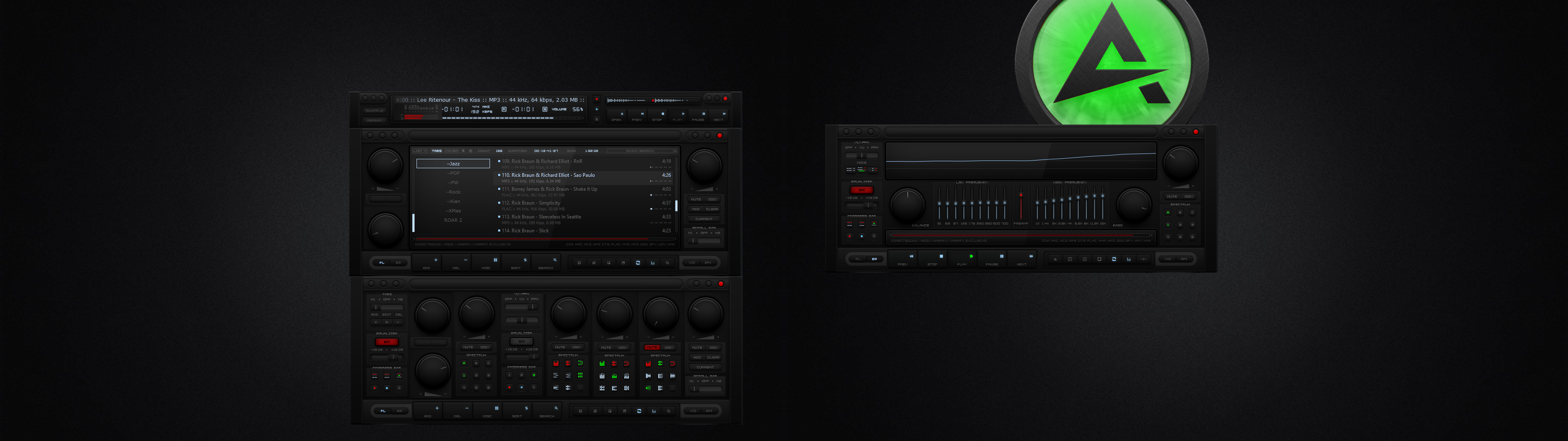Toggle the red EQ button in bottom panel
The image size is (1568, 441).
point(387,342)
